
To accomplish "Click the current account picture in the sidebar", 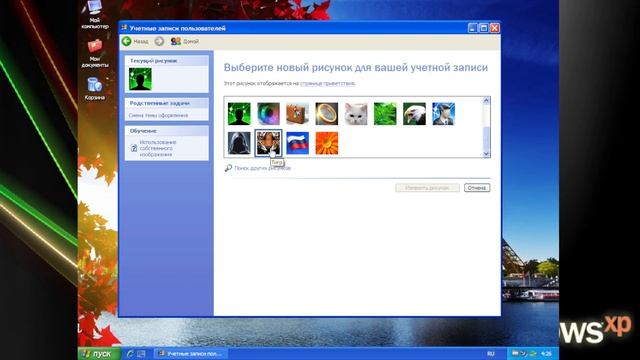I will click(x=140, y=79).
